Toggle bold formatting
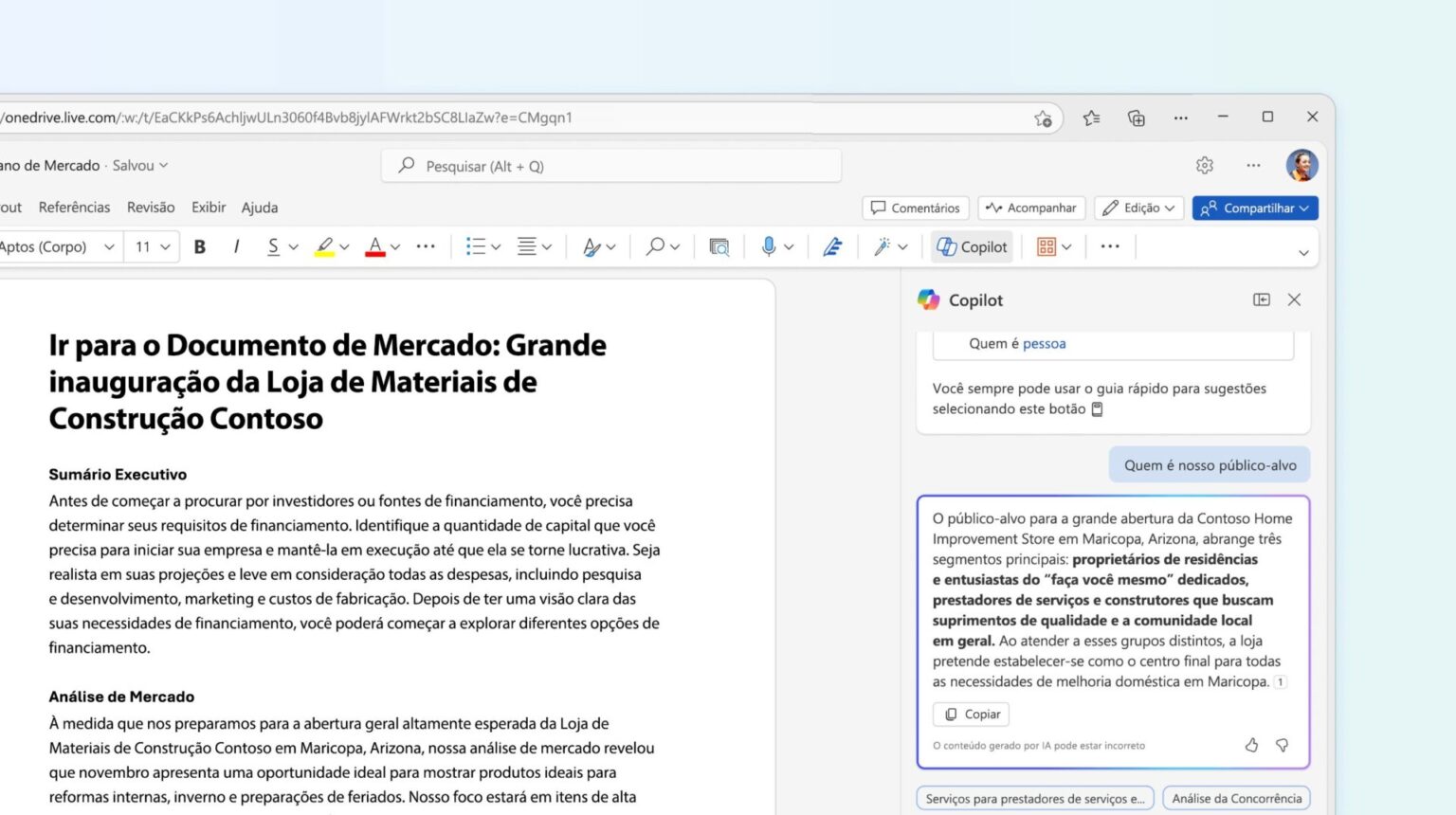This screenshot has height=815, width=1456. tap(200, 246)
